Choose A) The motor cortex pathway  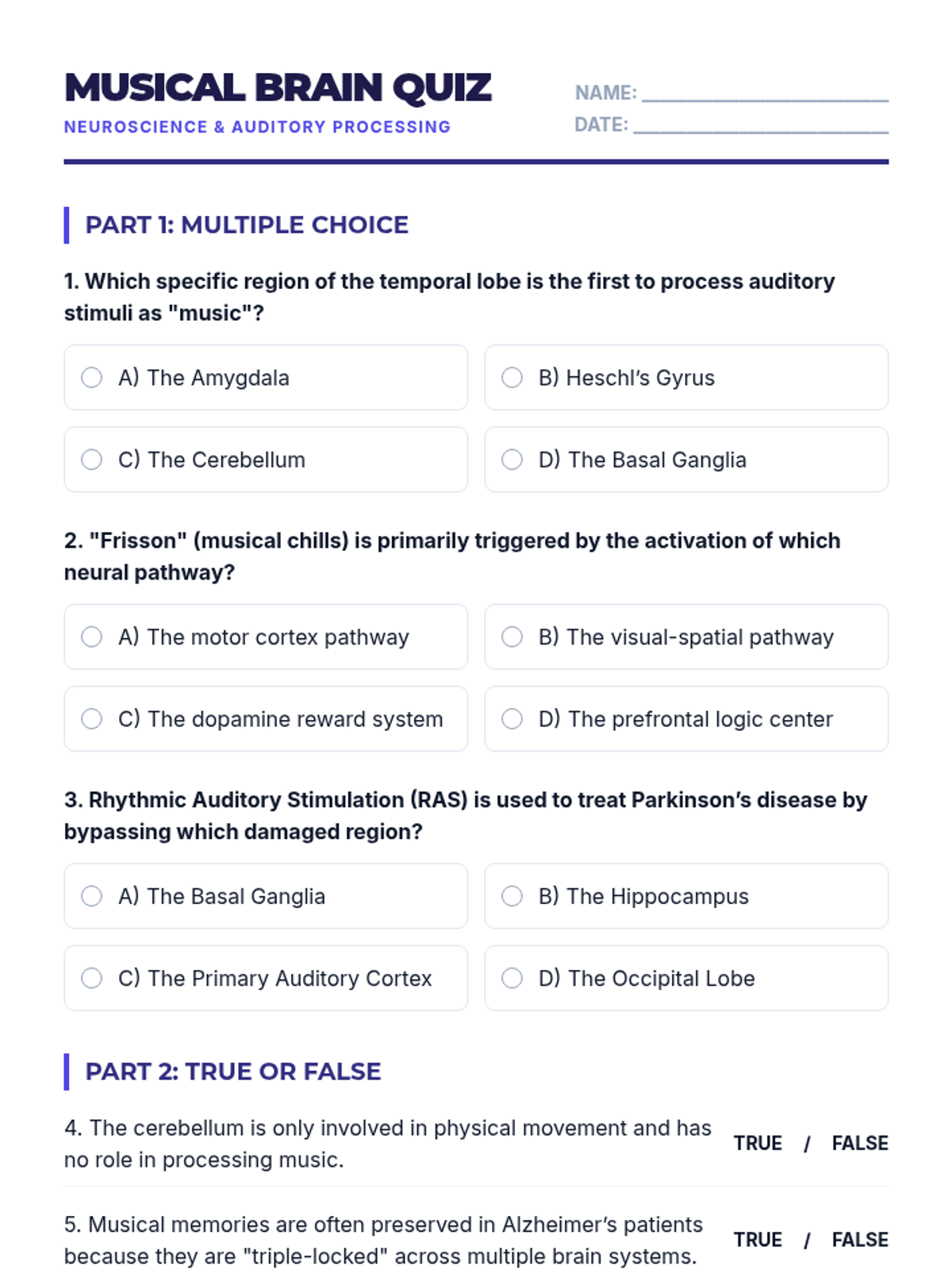tap(266, 637)
